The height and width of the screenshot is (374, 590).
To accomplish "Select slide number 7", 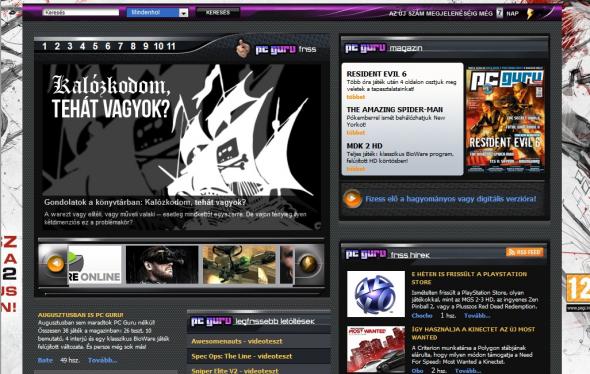I will point(120,46).
